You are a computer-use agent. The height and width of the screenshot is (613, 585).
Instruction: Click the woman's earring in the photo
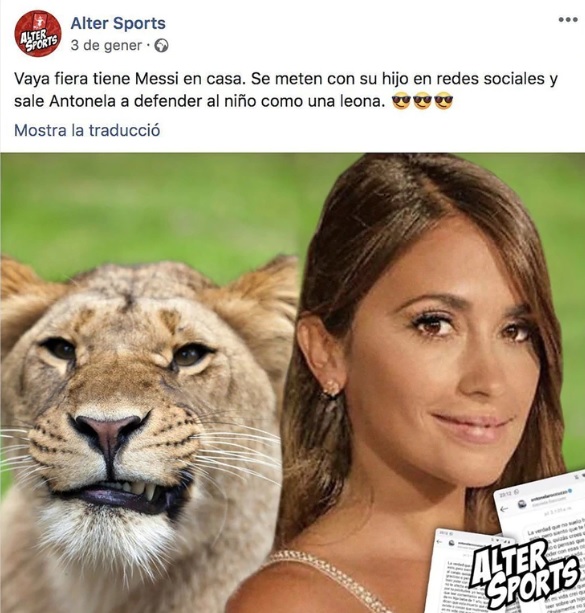332,388
